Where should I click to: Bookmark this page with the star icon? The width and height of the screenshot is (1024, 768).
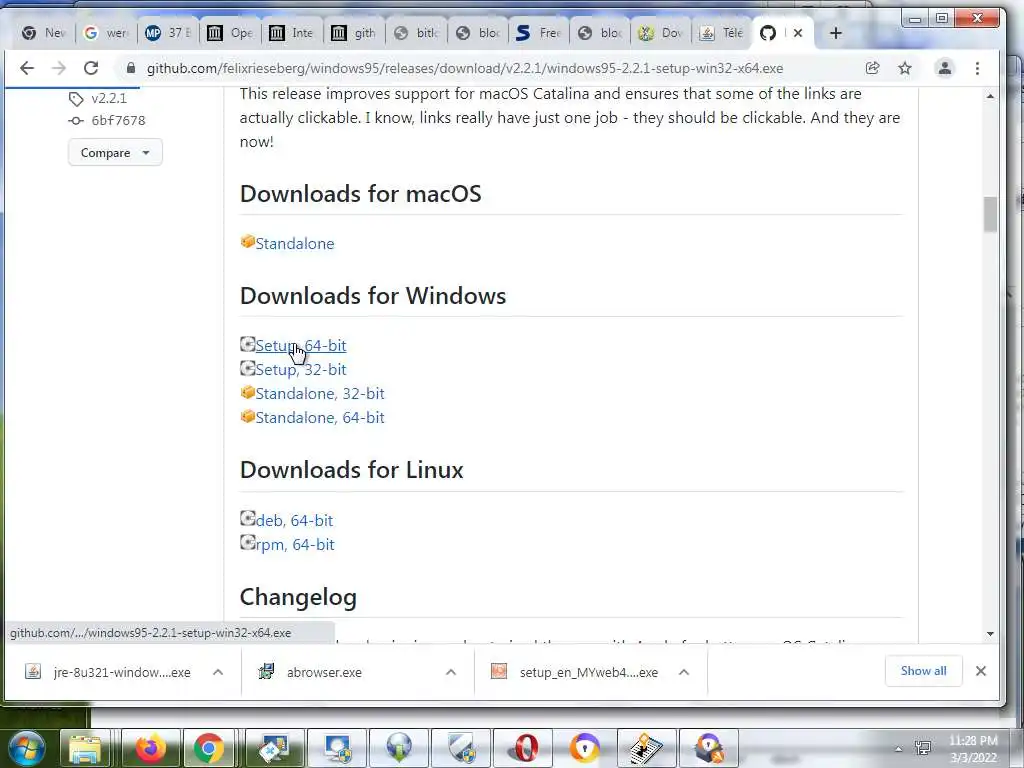coord(904,68)
